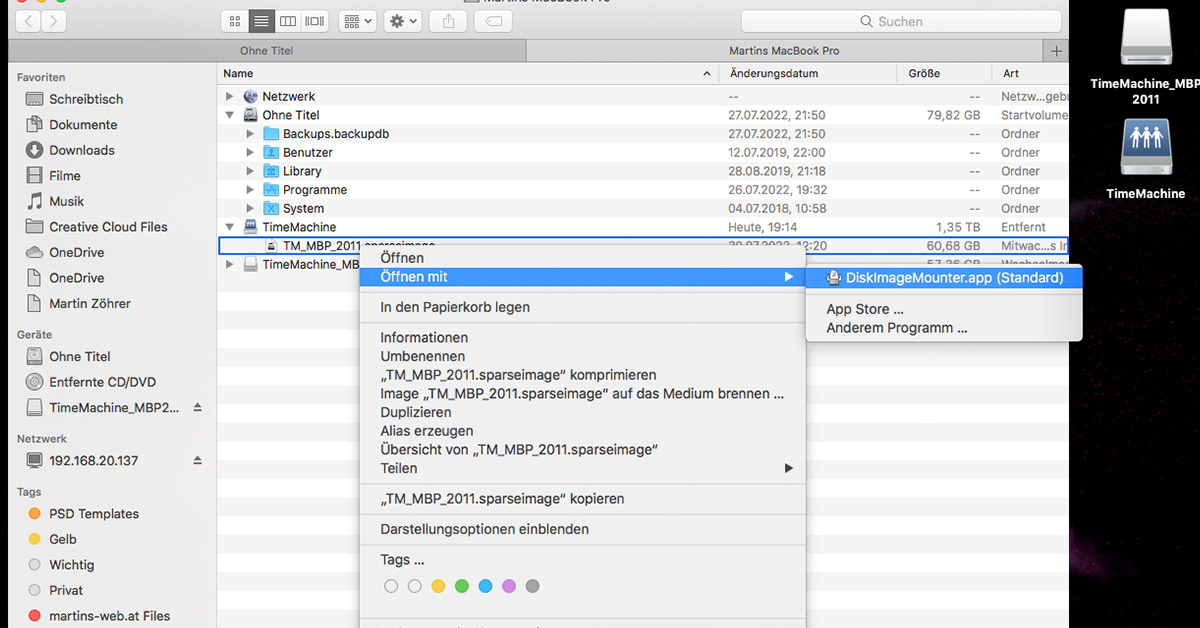
Task: Select the martins-web.at Files tag
Action: 110,616
